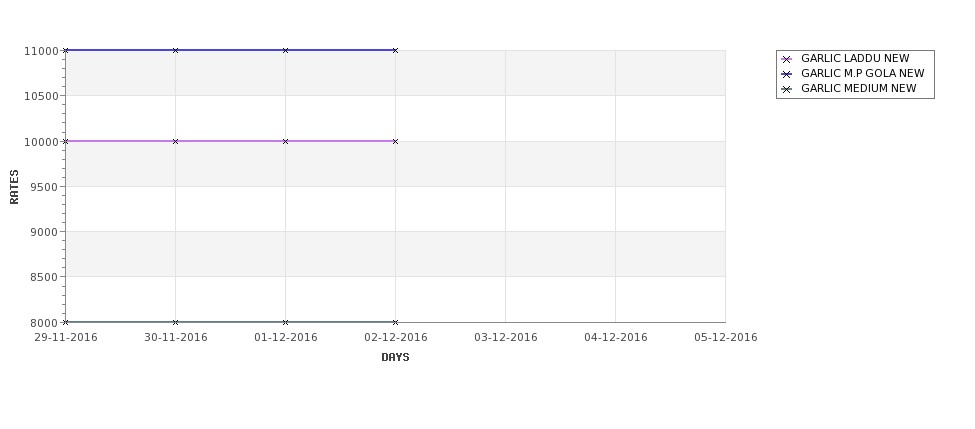Image resolution: width=975 pixels, height=429 pixels.
Task: Select the purple line's 01-12-2016 data point
Action: 285,141
